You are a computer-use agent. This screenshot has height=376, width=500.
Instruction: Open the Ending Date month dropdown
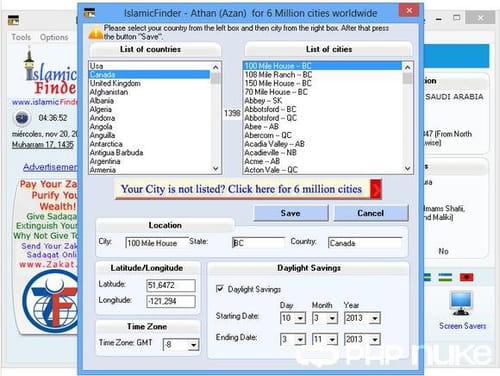coord(332,340)
